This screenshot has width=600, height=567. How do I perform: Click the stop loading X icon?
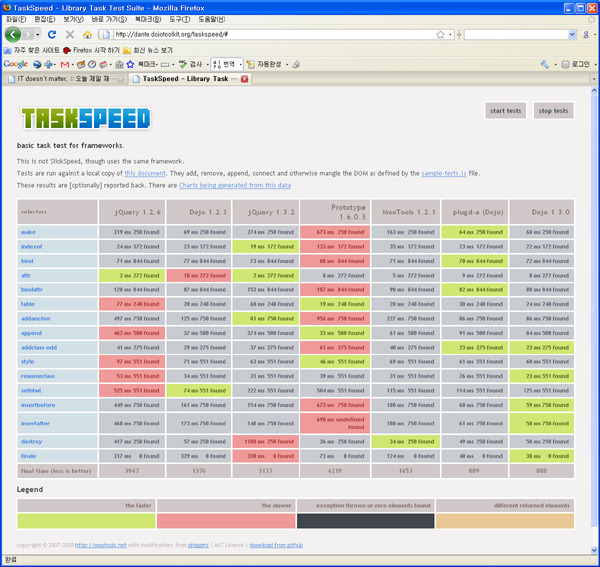click(x=70, y=35)
